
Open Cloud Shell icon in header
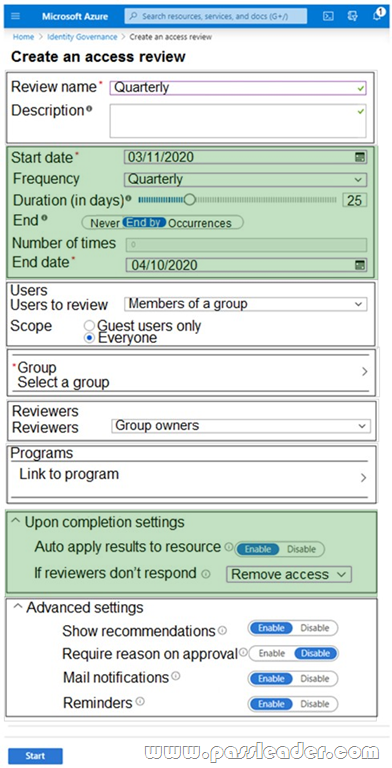pos(328,16)
